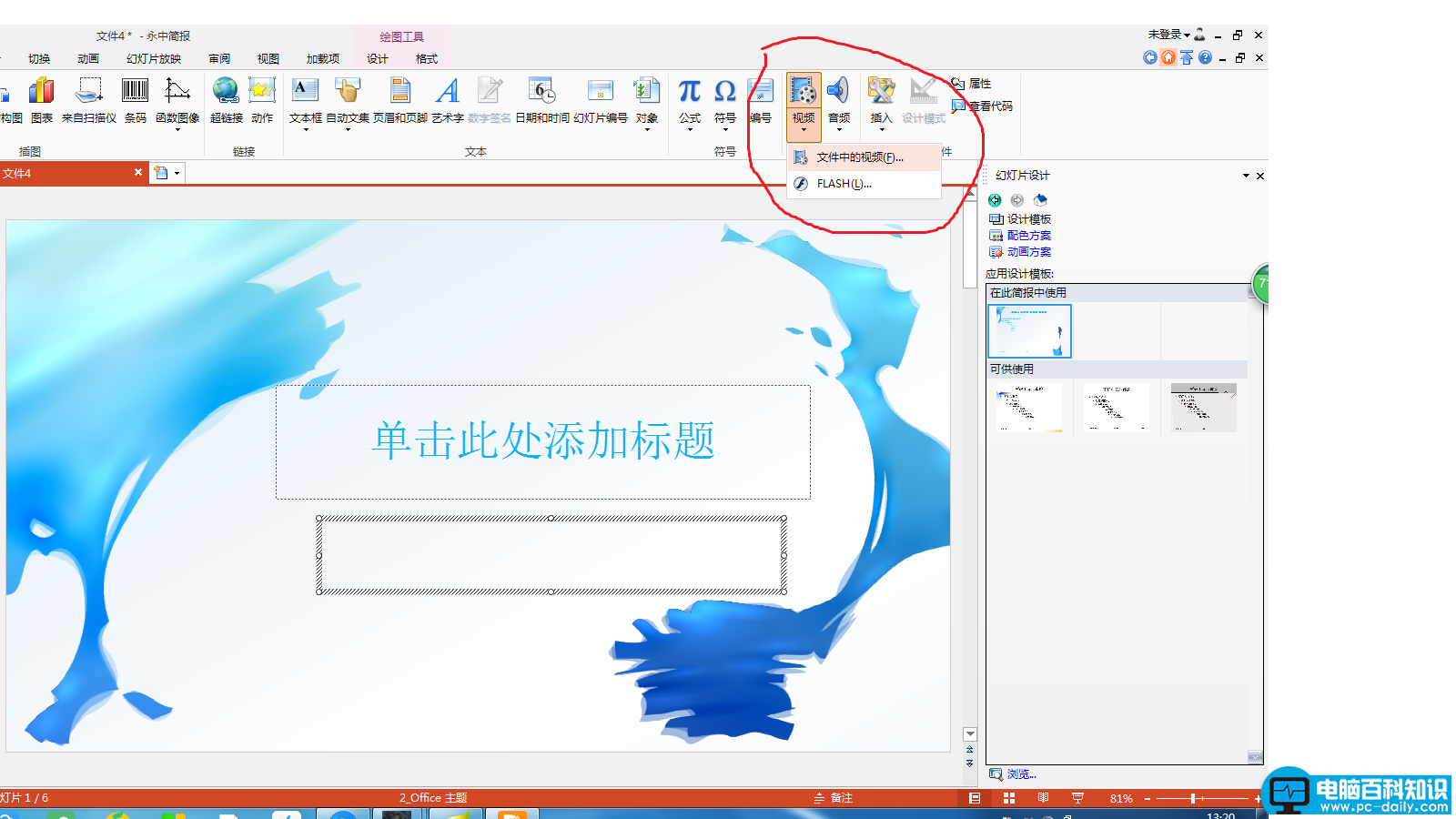Click the 对象 object icon
This screenshot has height=819, width=1456.
click(x=646, y=91)
